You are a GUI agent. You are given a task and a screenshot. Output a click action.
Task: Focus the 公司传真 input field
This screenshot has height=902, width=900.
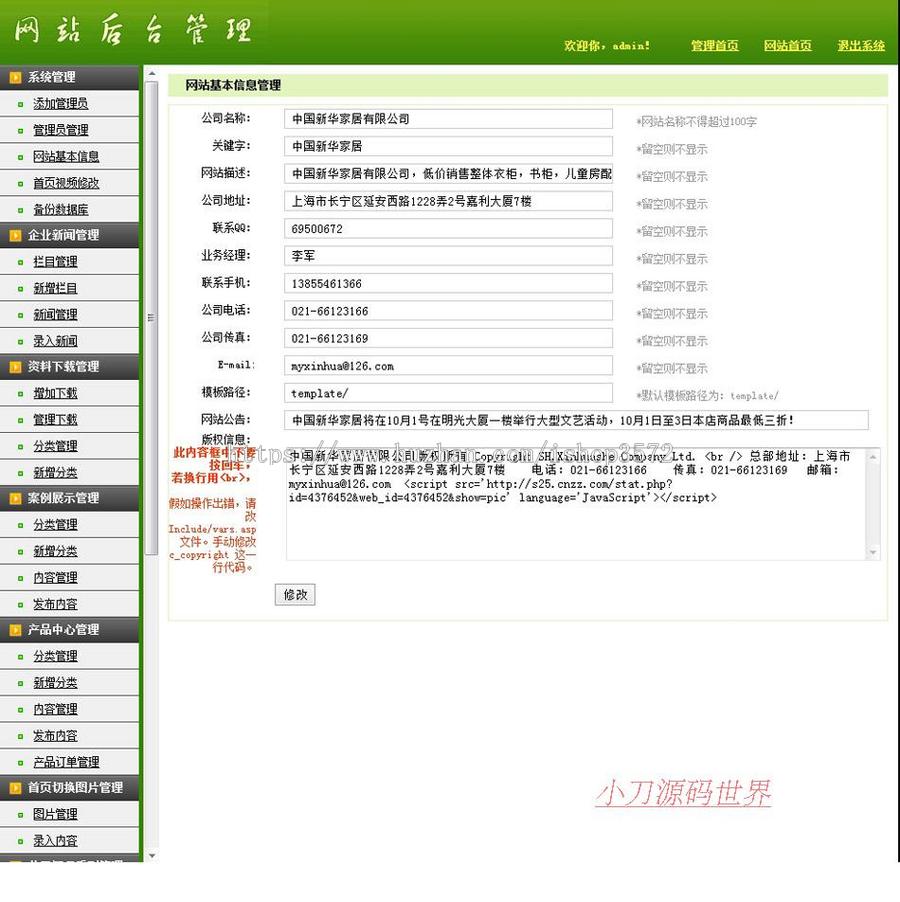tap(449, 338)
